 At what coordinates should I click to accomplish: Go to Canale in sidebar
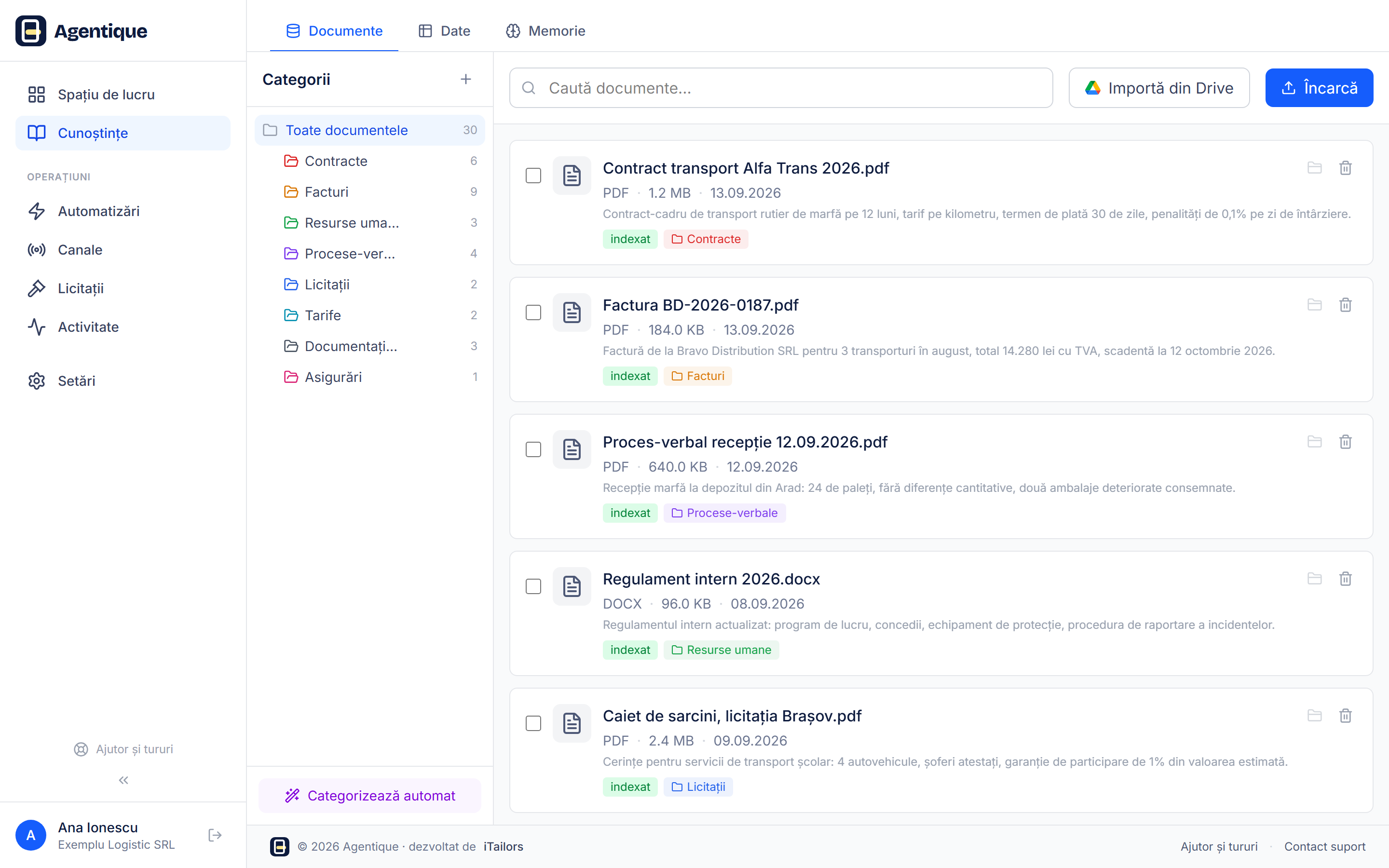pos(123,250)
